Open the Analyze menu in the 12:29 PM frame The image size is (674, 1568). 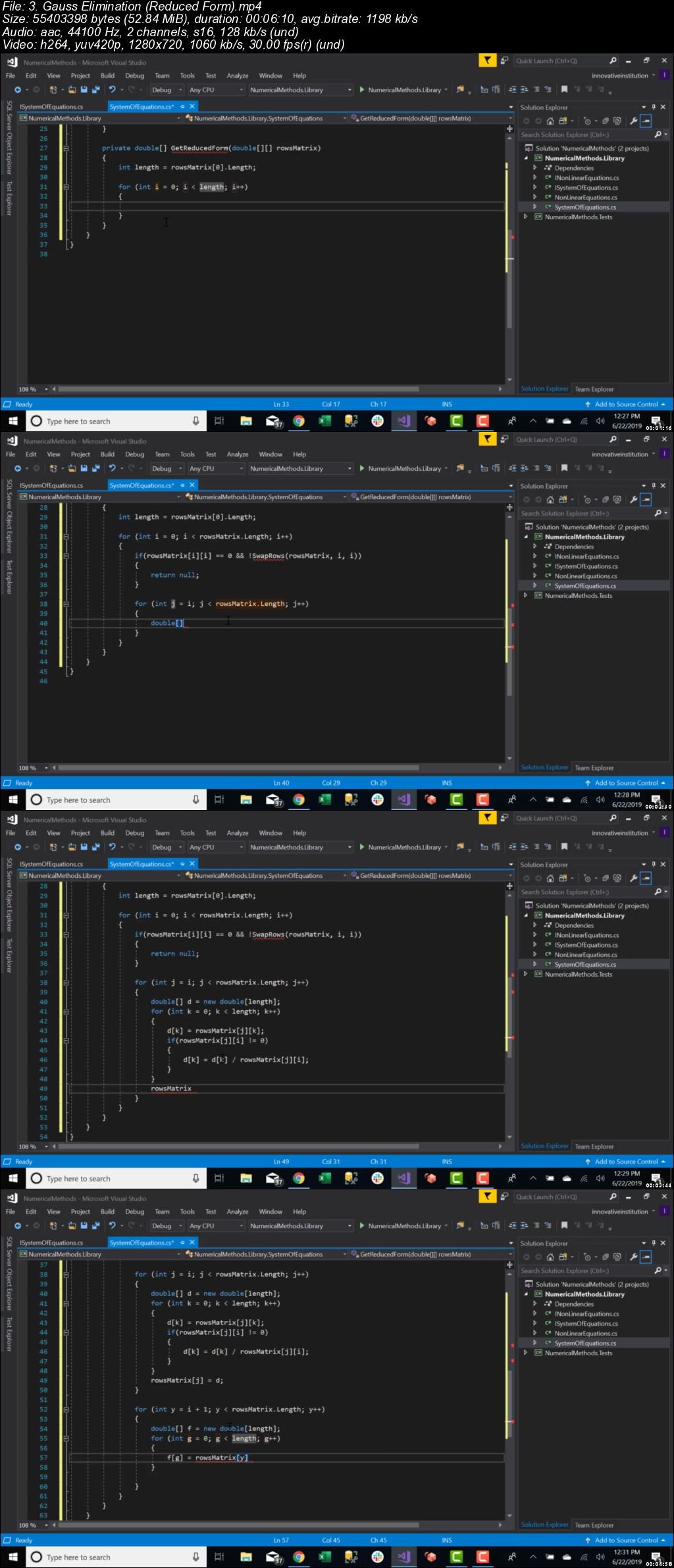238,833
